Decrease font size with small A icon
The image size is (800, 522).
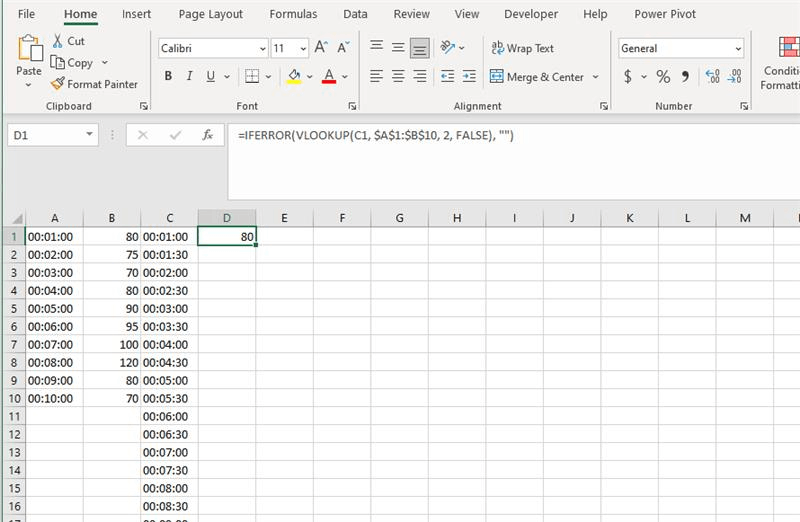(x=343, y=48)
